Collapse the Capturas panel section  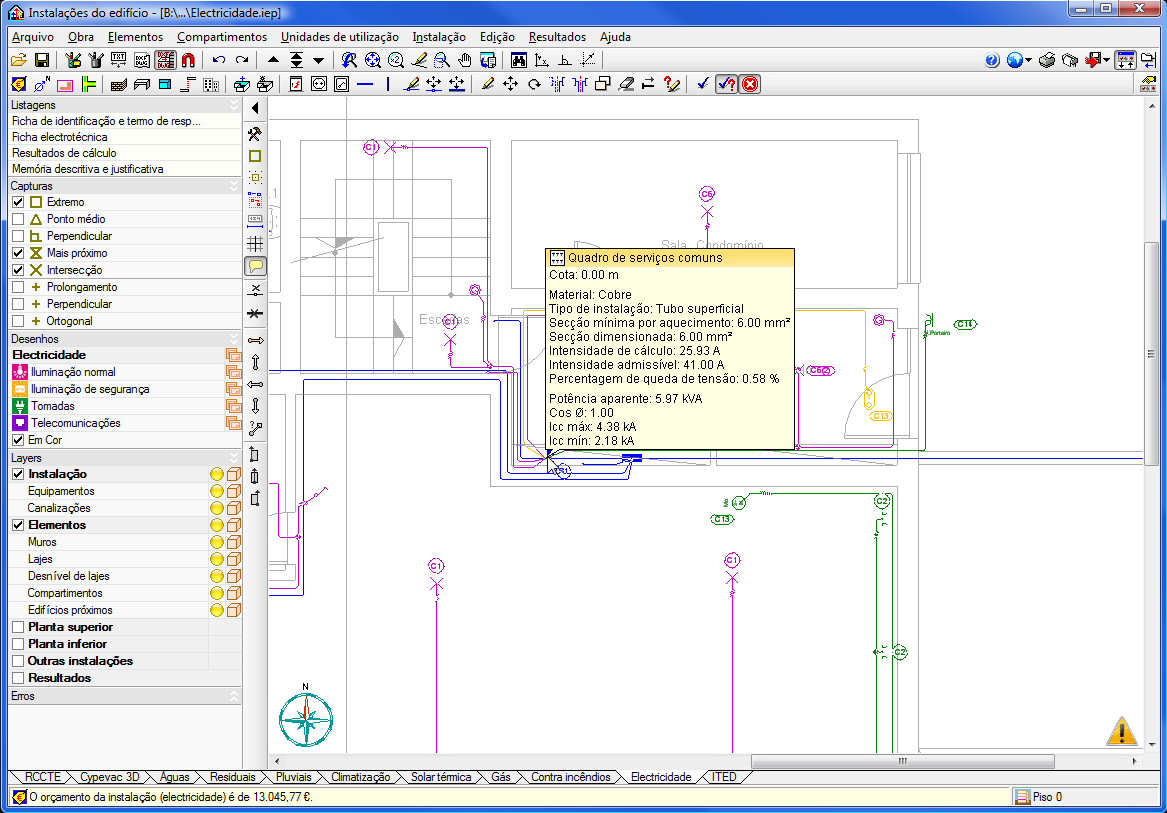tap(234, 186)
